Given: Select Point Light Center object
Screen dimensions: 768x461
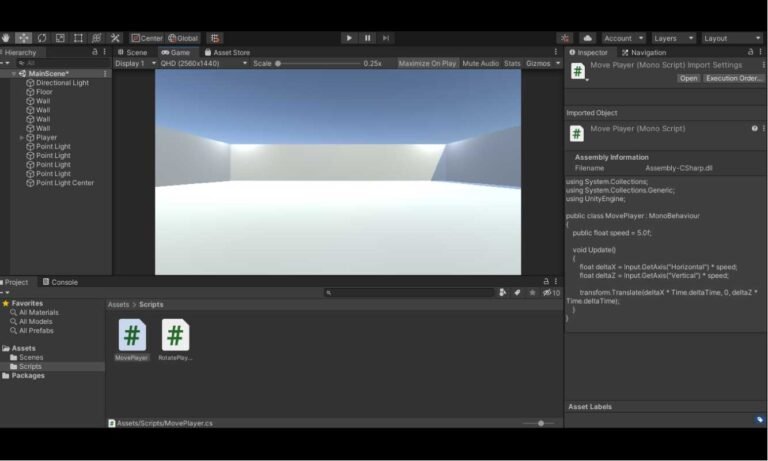Looking at the screenshot, I should tap(65, 183).
